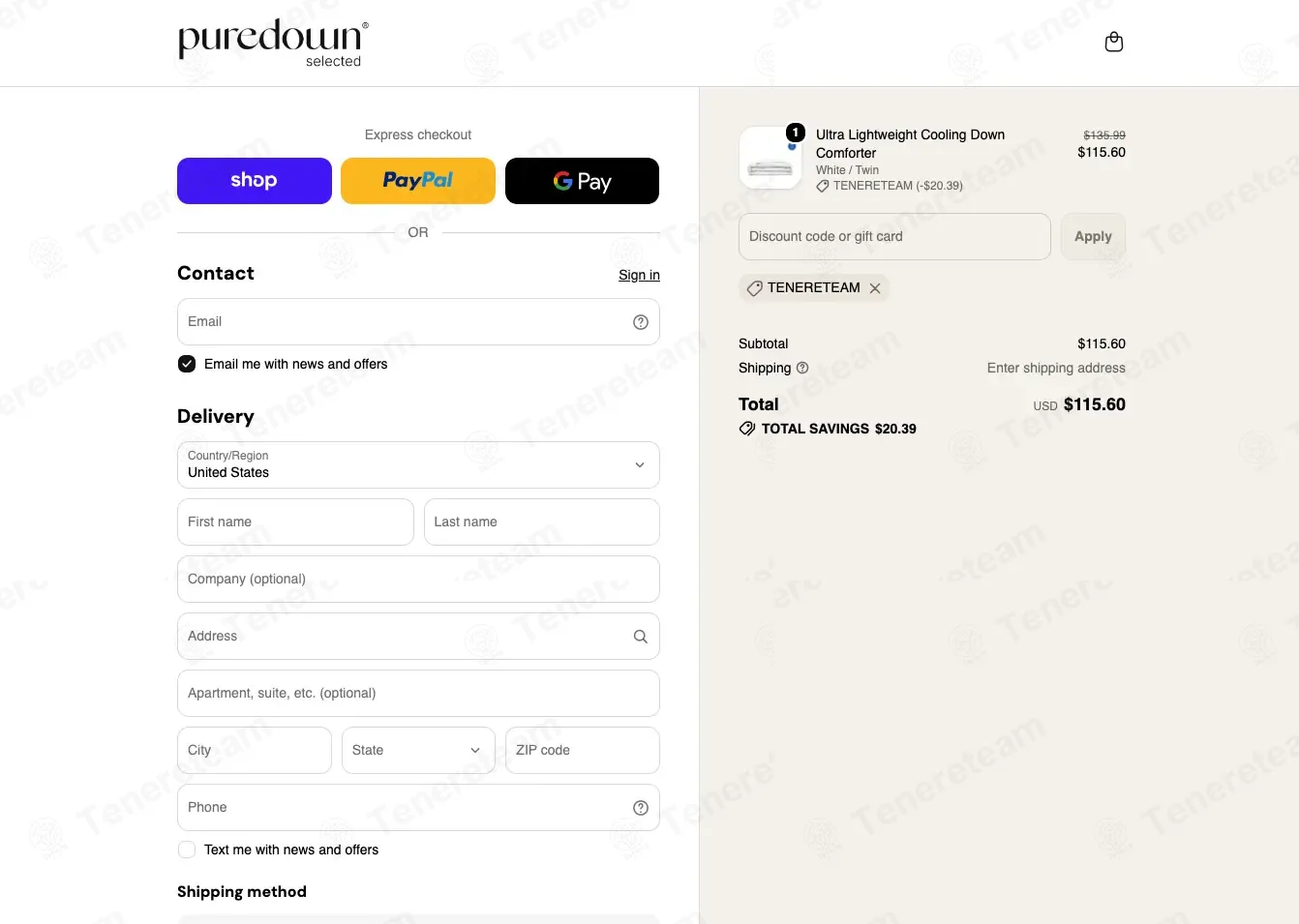
Task: Click the shipping info question icon
Action: 802,368
